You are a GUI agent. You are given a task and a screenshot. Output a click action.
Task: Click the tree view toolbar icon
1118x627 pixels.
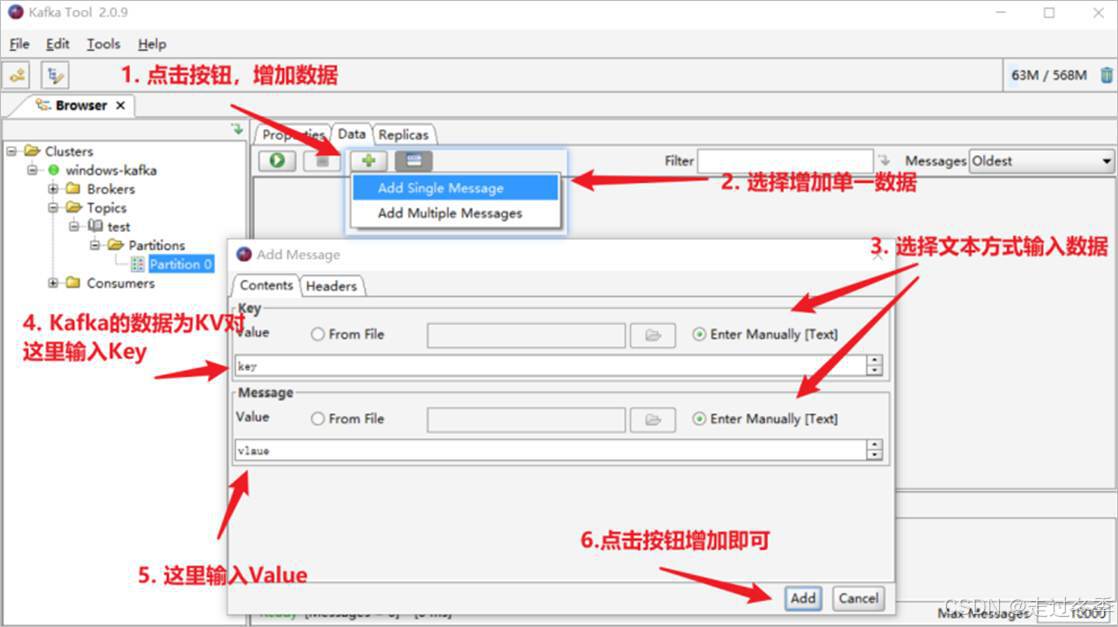[55, 75]
